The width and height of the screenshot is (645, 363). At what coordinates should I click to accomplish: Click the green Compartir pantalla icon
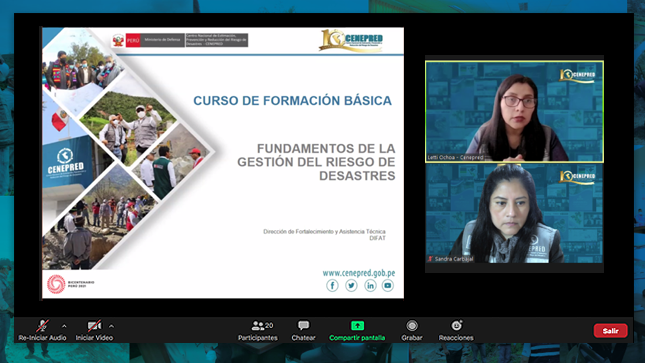[x=357, y=326]
